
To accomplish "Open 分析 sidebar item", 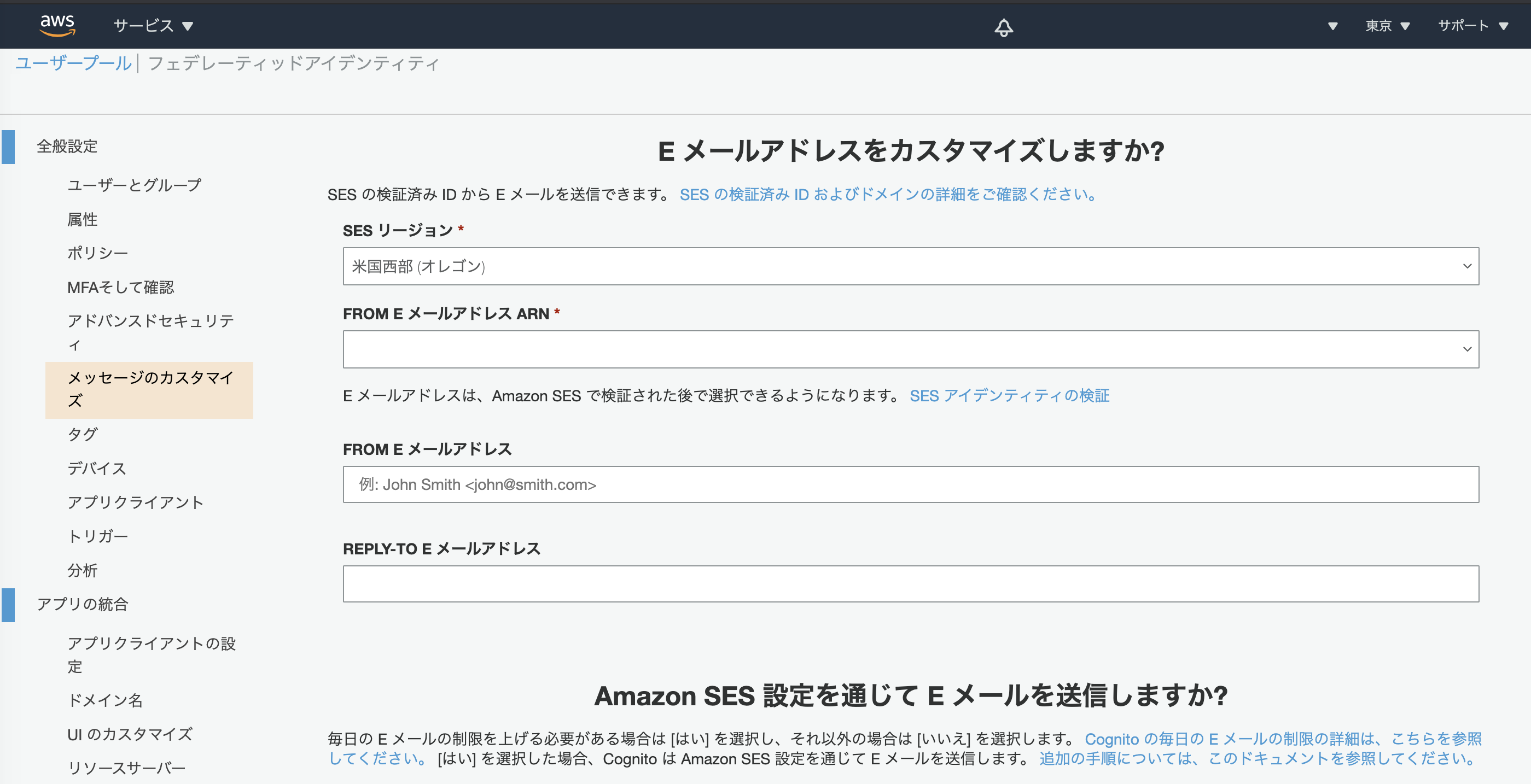I will tap(83, 571).
